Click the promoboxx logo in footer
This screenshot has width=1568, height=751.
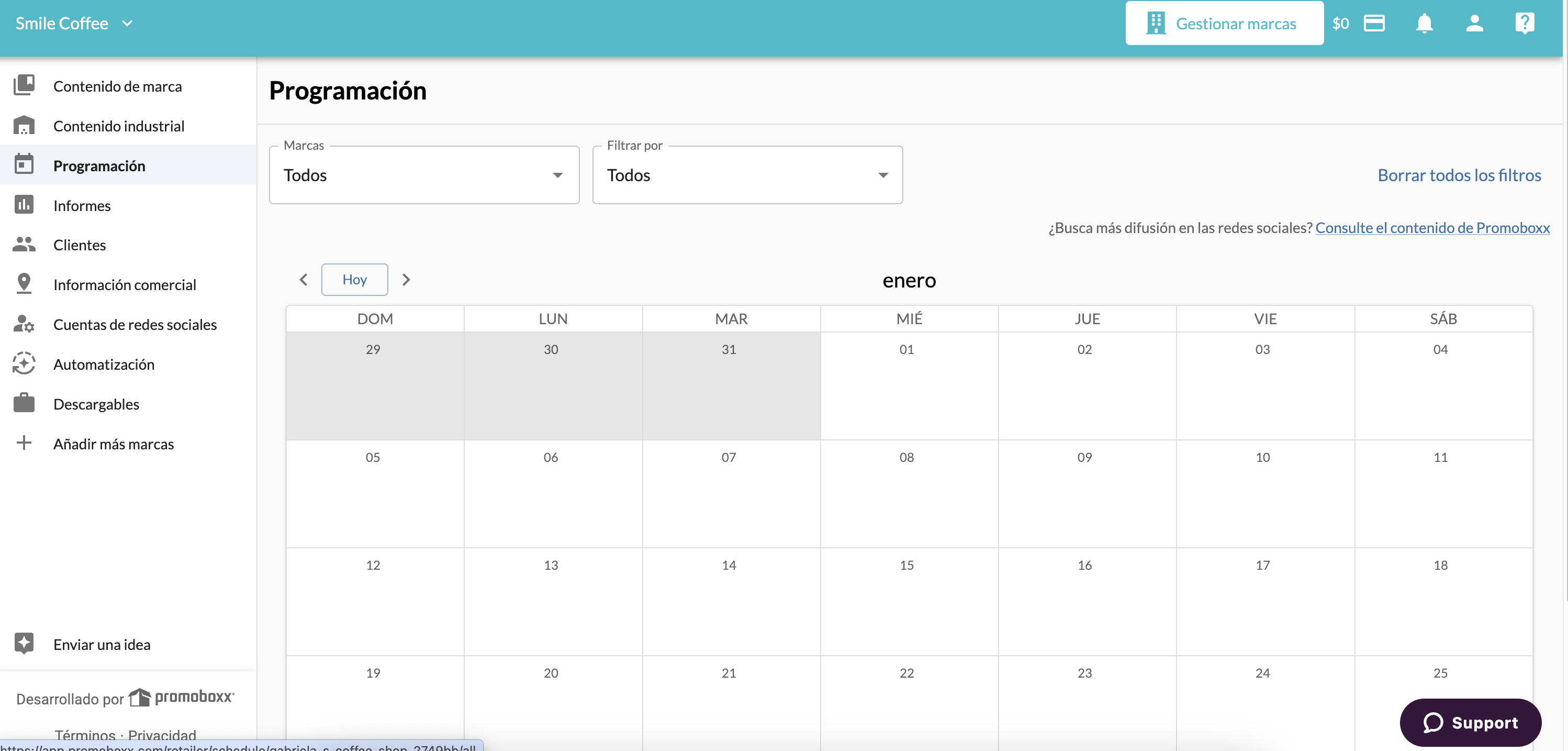[x=182, y=698]
